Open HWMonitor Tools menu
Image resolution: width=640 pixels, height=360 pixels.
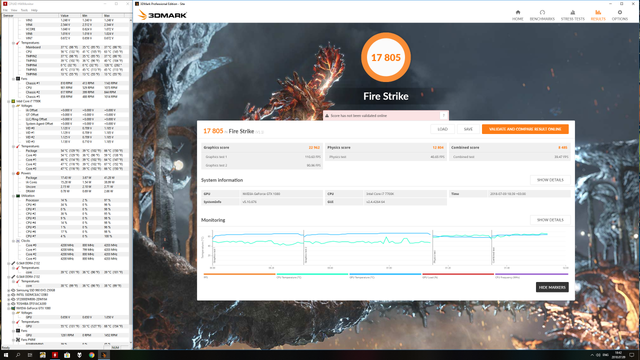pyautogui.click(x=24, y=10)
